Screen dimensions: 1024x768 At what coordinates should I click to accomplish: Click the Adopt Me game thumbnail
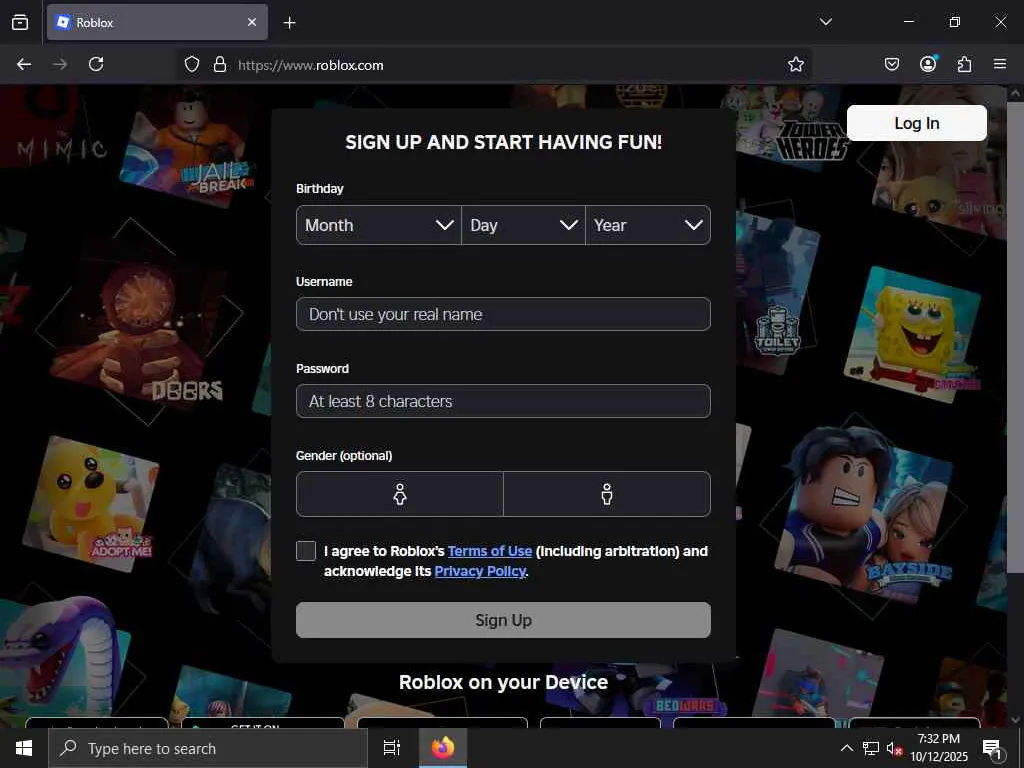coord(91,504)
